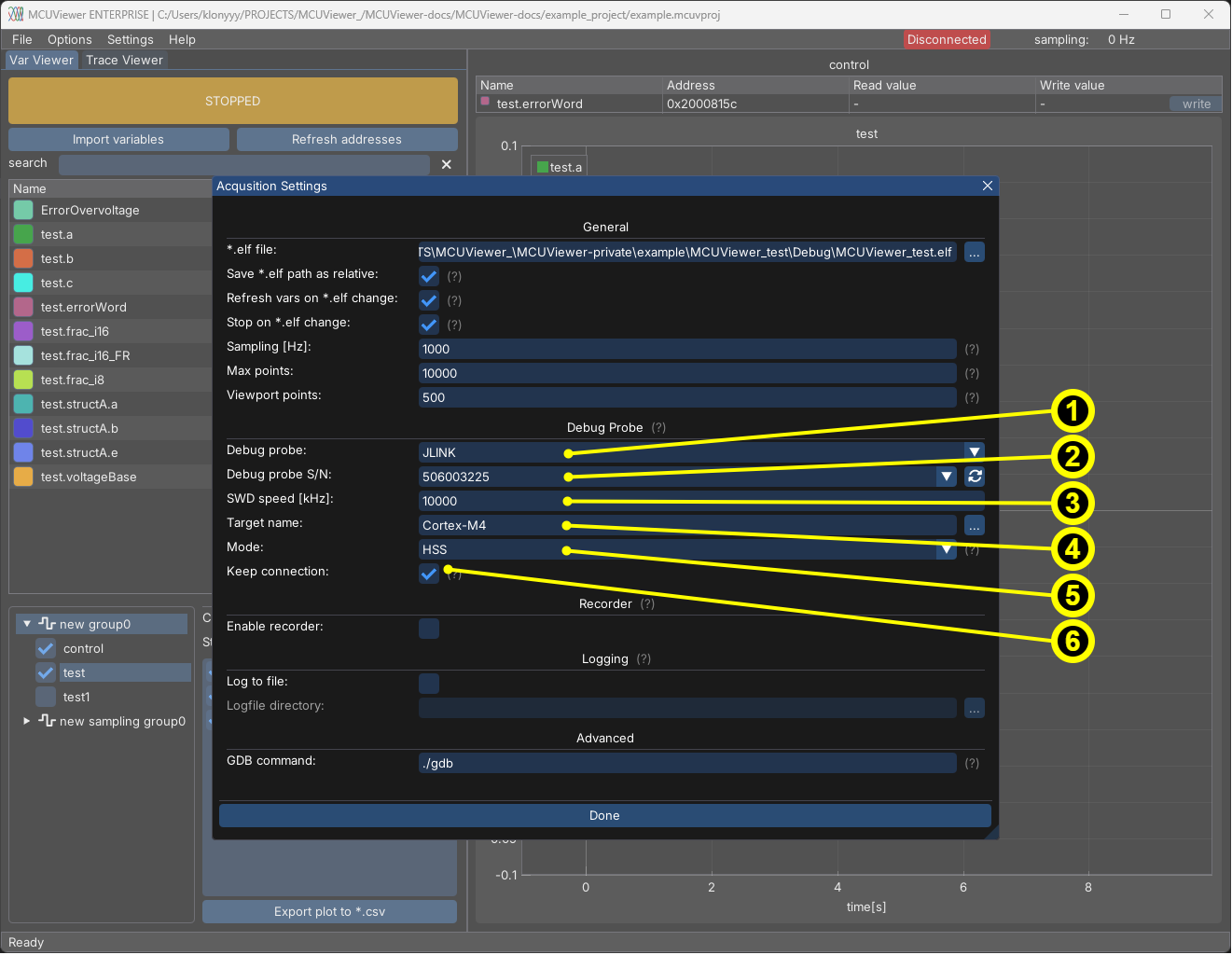Expand the new sampling group0 tree node
Screen dimensions: 1232x955
pos(27,721)
